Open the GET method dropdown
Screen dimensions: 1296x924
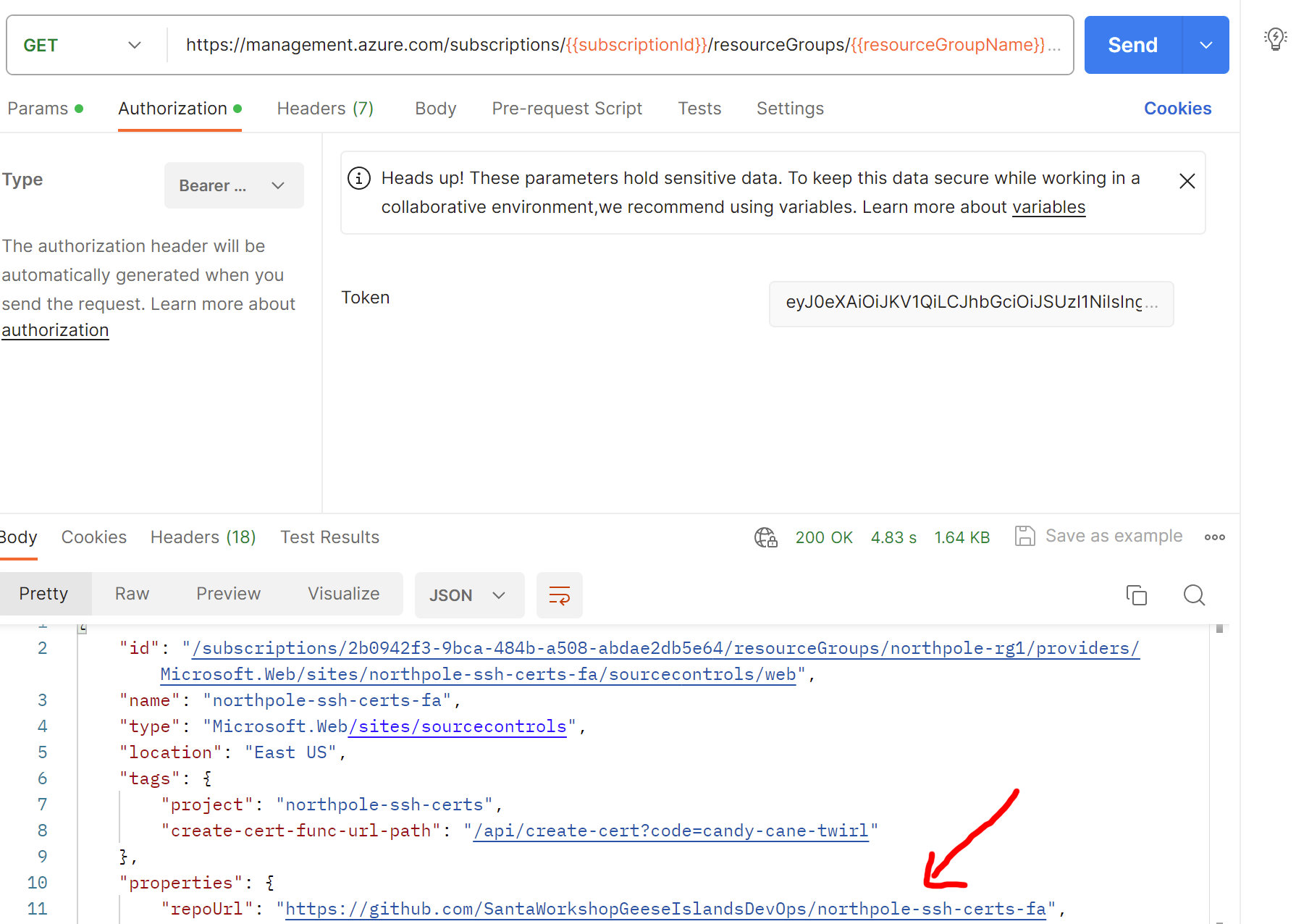click(x=83, y=45)
